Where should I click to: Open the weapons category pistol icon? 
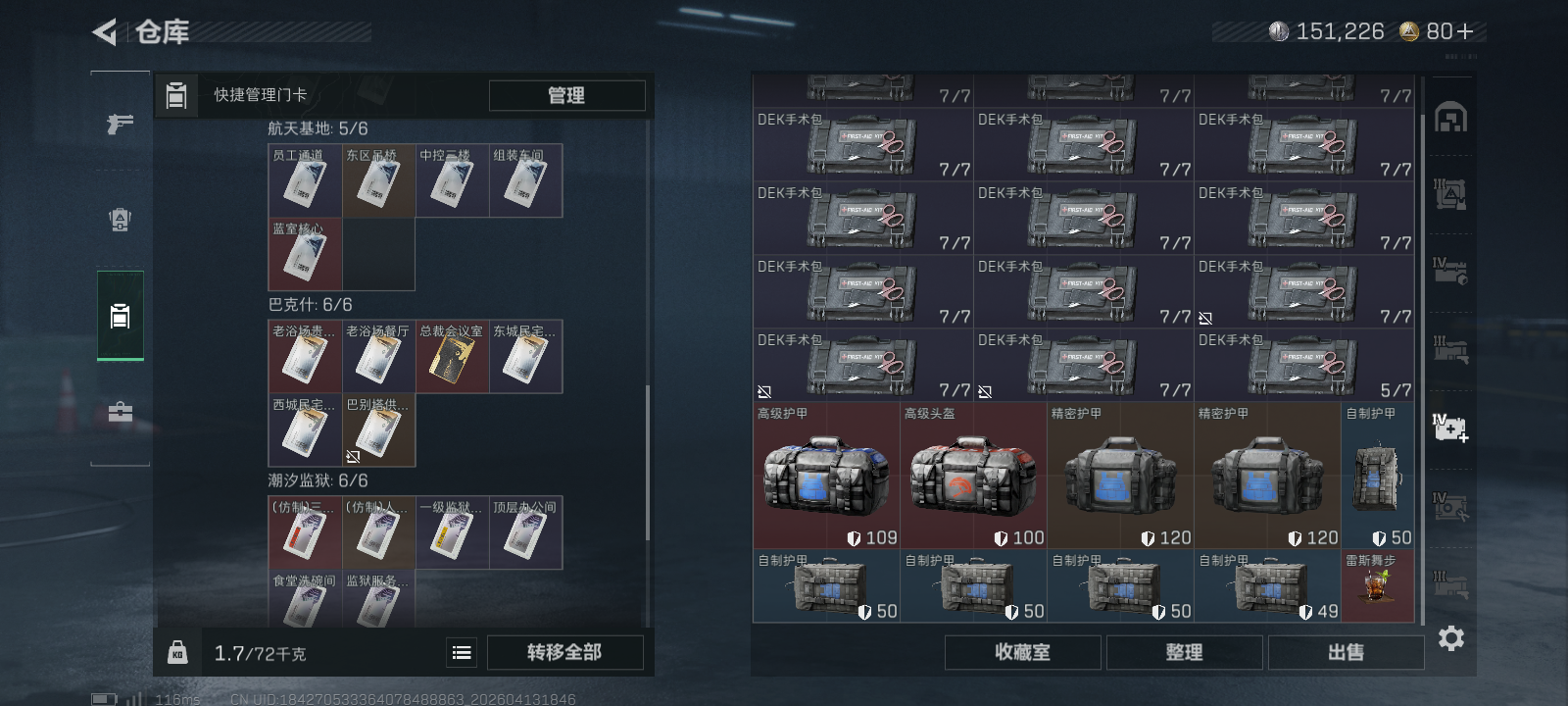coord(120,124)
